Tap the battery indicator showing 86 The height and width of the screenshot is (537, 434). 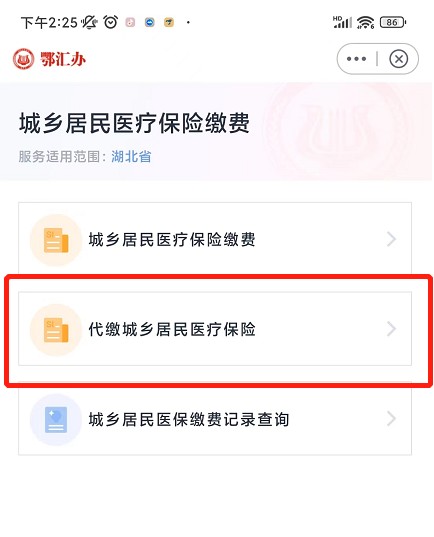pyautogui.click(x=393, y=23)
